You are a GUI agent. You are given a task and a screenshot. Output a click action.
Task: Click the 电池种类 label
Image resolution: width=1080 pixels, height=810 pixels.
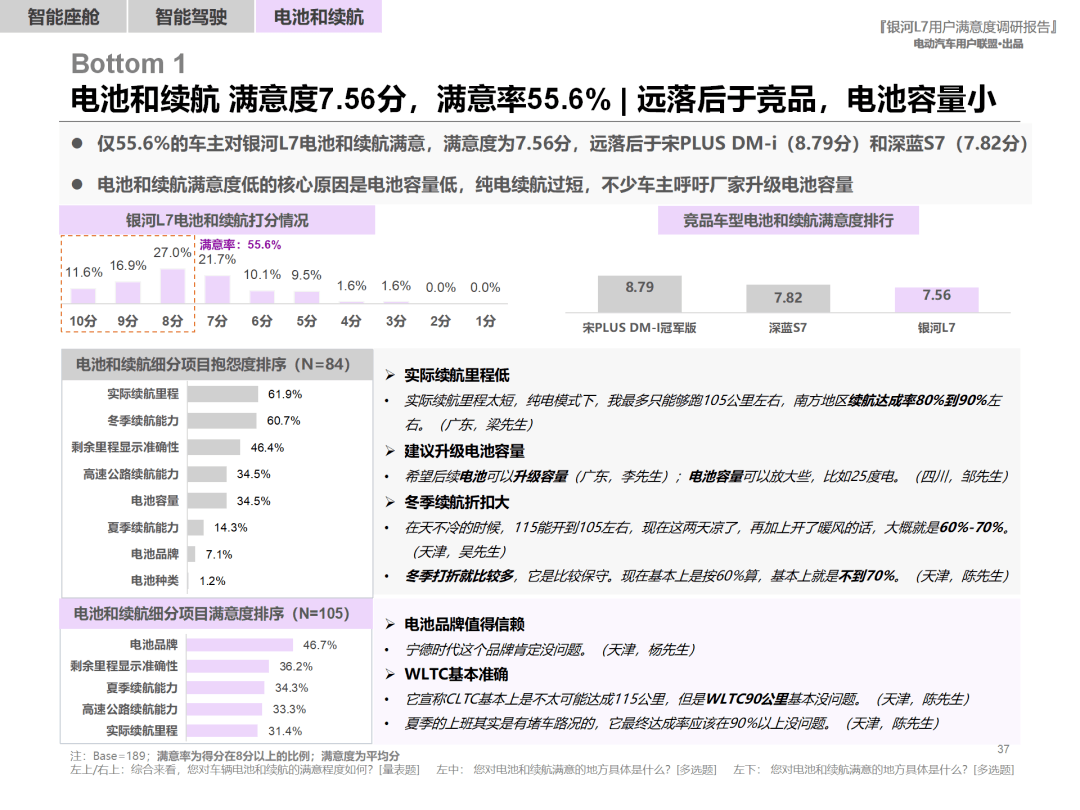point(155,581)
